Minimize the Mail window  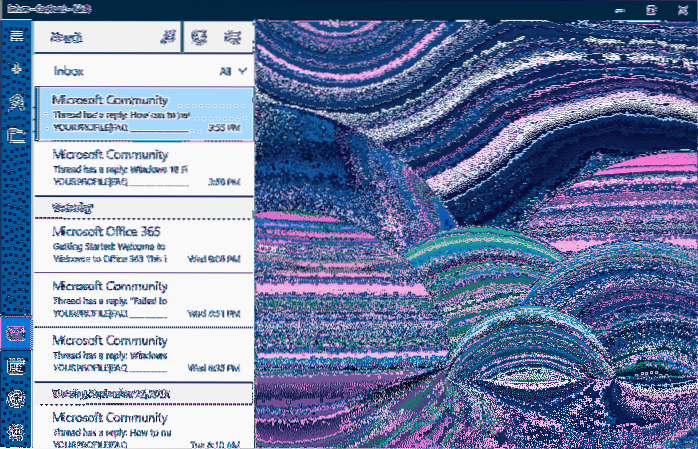coord(620,10)
